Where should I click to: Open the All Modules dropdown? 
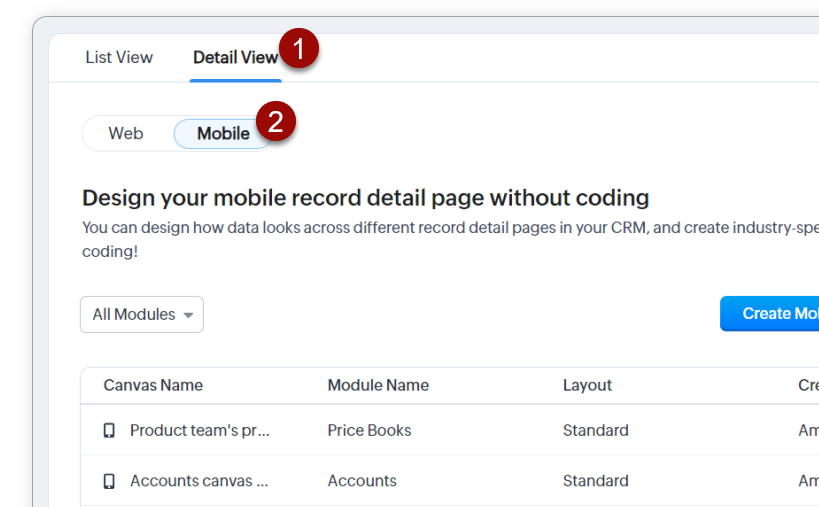tap(142, 314)
